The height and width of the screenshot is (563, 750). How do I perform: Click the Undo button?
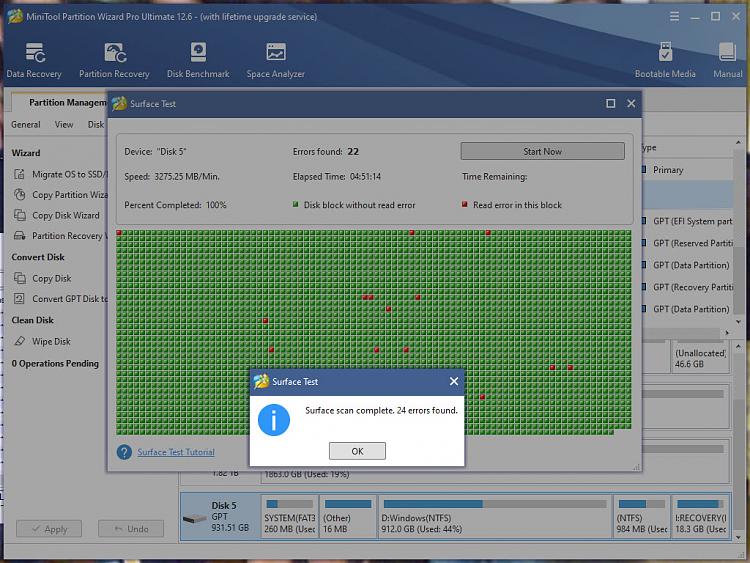click(x=131, y=529)
